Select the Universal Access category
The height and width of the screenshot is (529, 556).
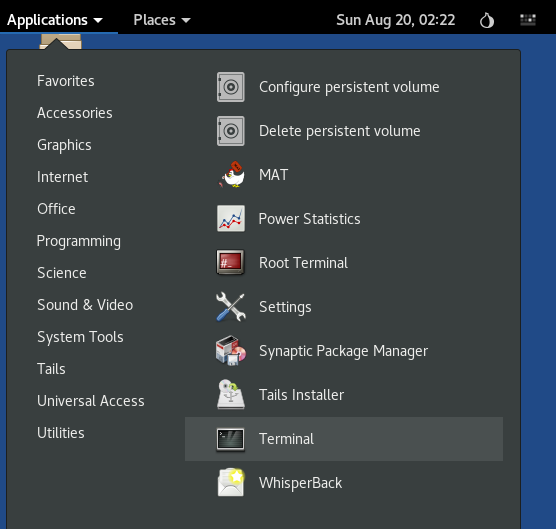[91, 401]
